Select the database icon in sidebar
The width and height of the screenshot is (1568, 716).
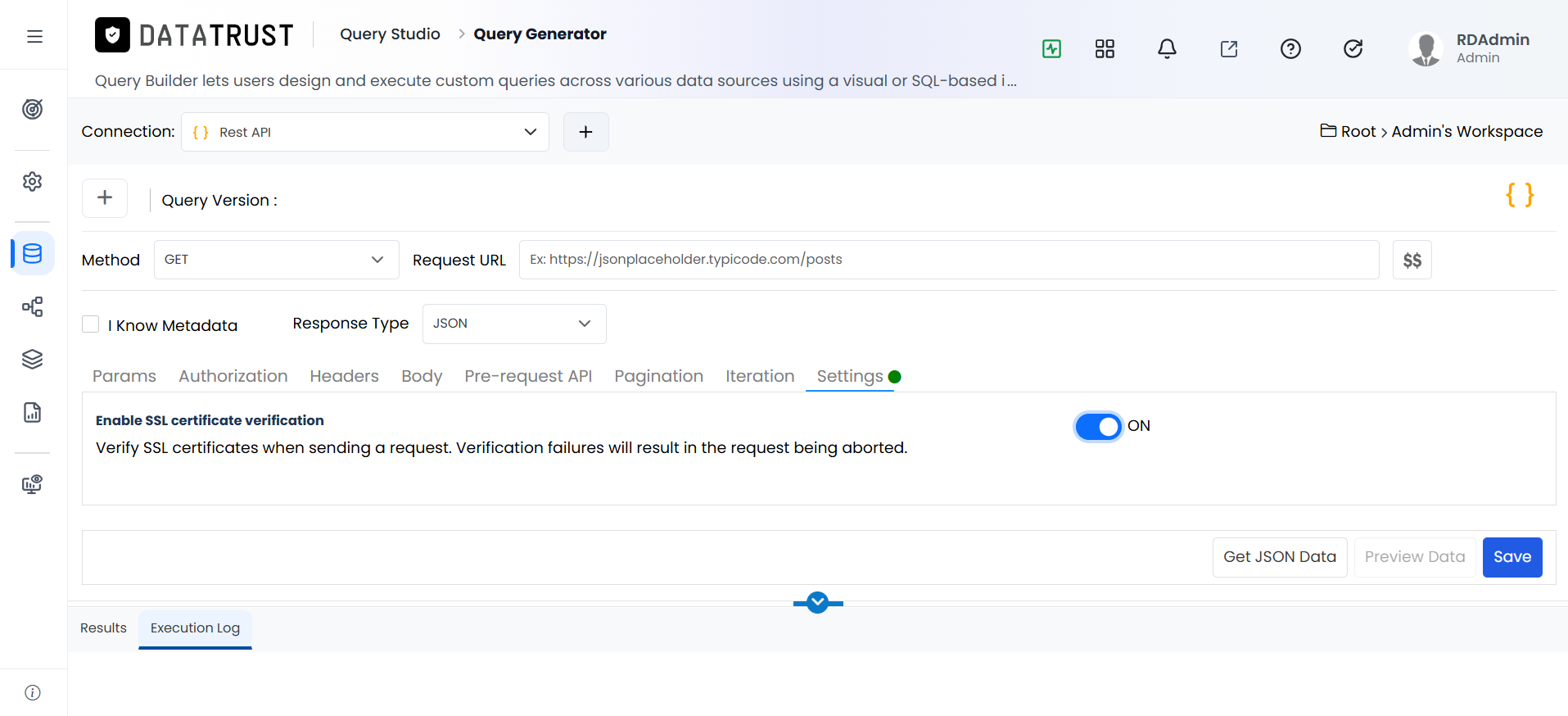(x=33, y=254)
